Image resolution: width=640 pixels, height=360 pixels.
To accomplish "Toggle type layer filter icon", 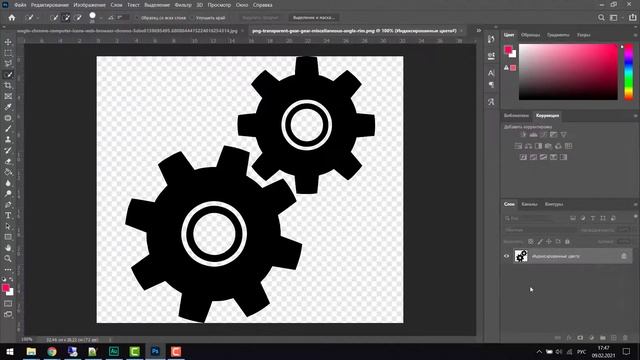I will pyautogui.click(x=593, y=218).
